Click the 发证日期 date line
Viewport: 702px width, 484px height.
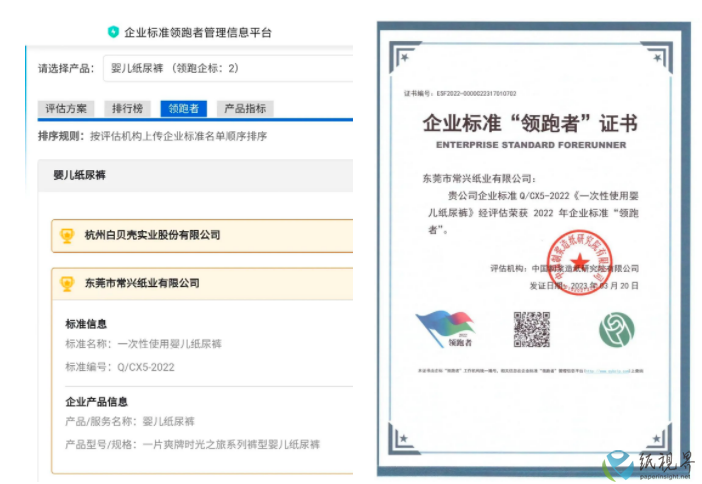pyautogui.click(x=584, y=286)
